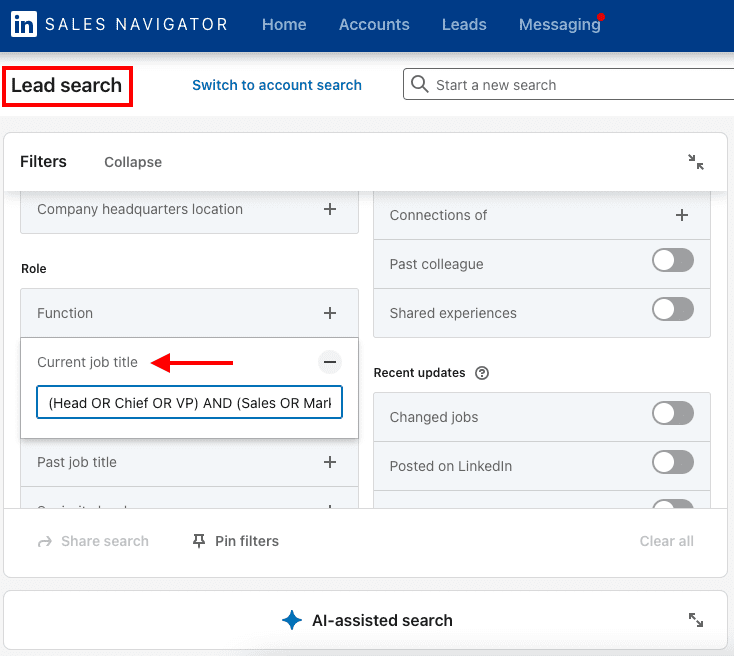Toggle the Changed jobs switch
The height and width of the screenshot is (656, 734).
pos(672,414)
